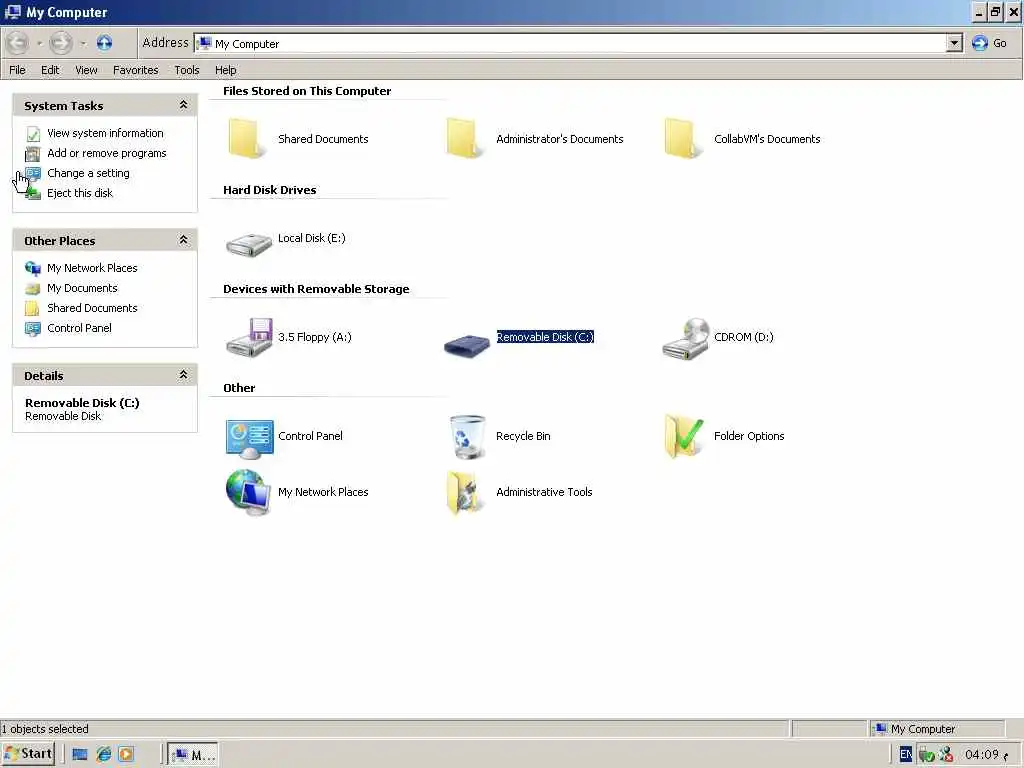Screen dimensions: 1024x768
Task: Click the Recycle Bin label
Action: (523, 436)
